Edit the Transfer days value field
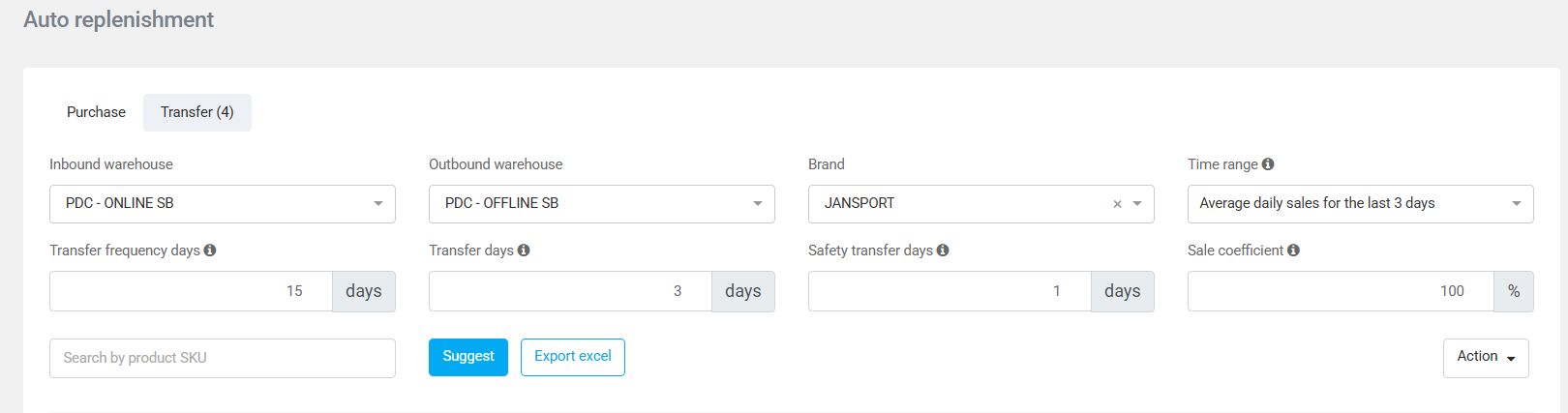Image resolution: width=1568 pixels, height=413 pixels. click(x=570, y=291)
